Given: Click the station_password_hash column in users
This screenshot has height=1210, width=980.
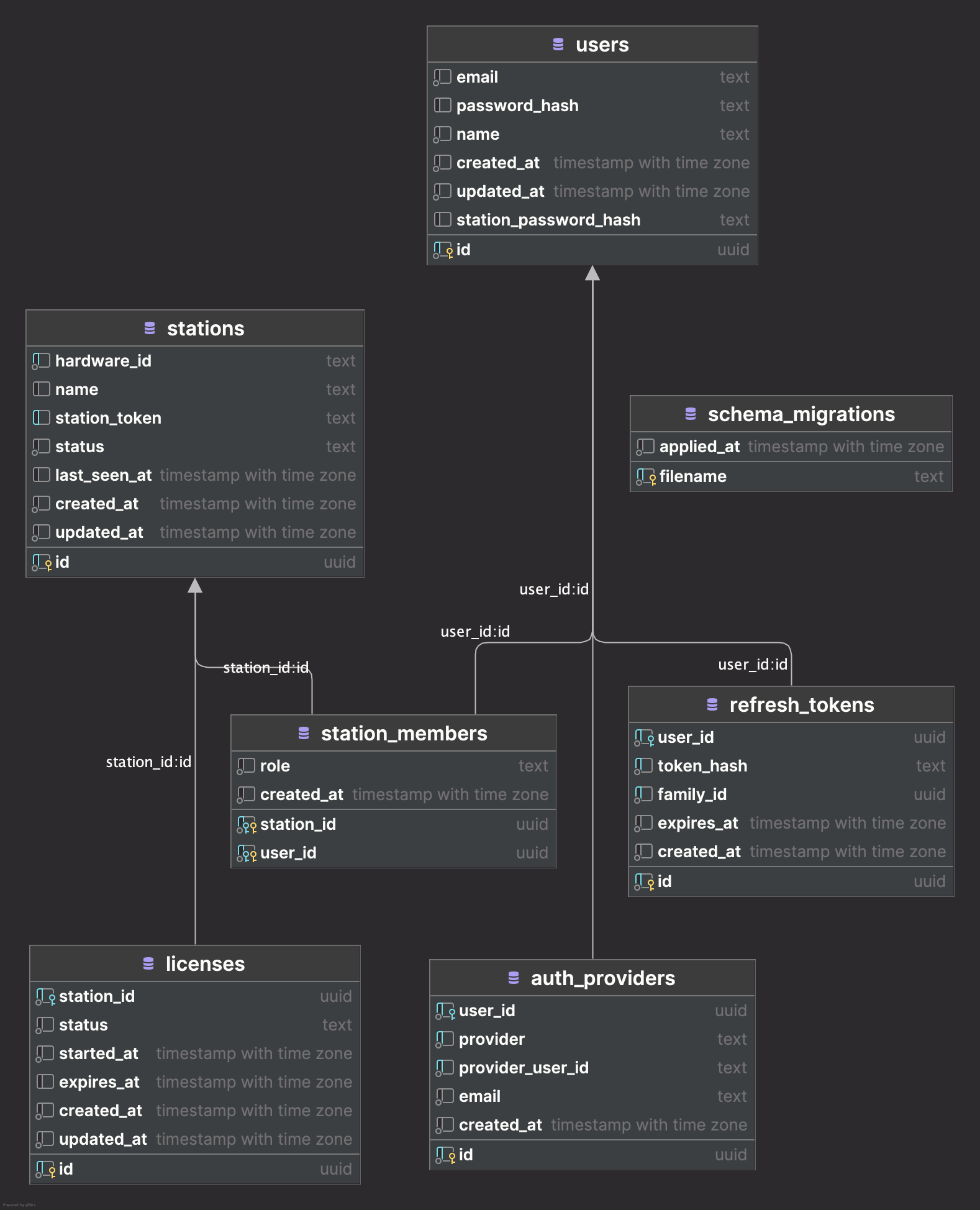Looking at the screenshot, I should (x=592, y=220).
